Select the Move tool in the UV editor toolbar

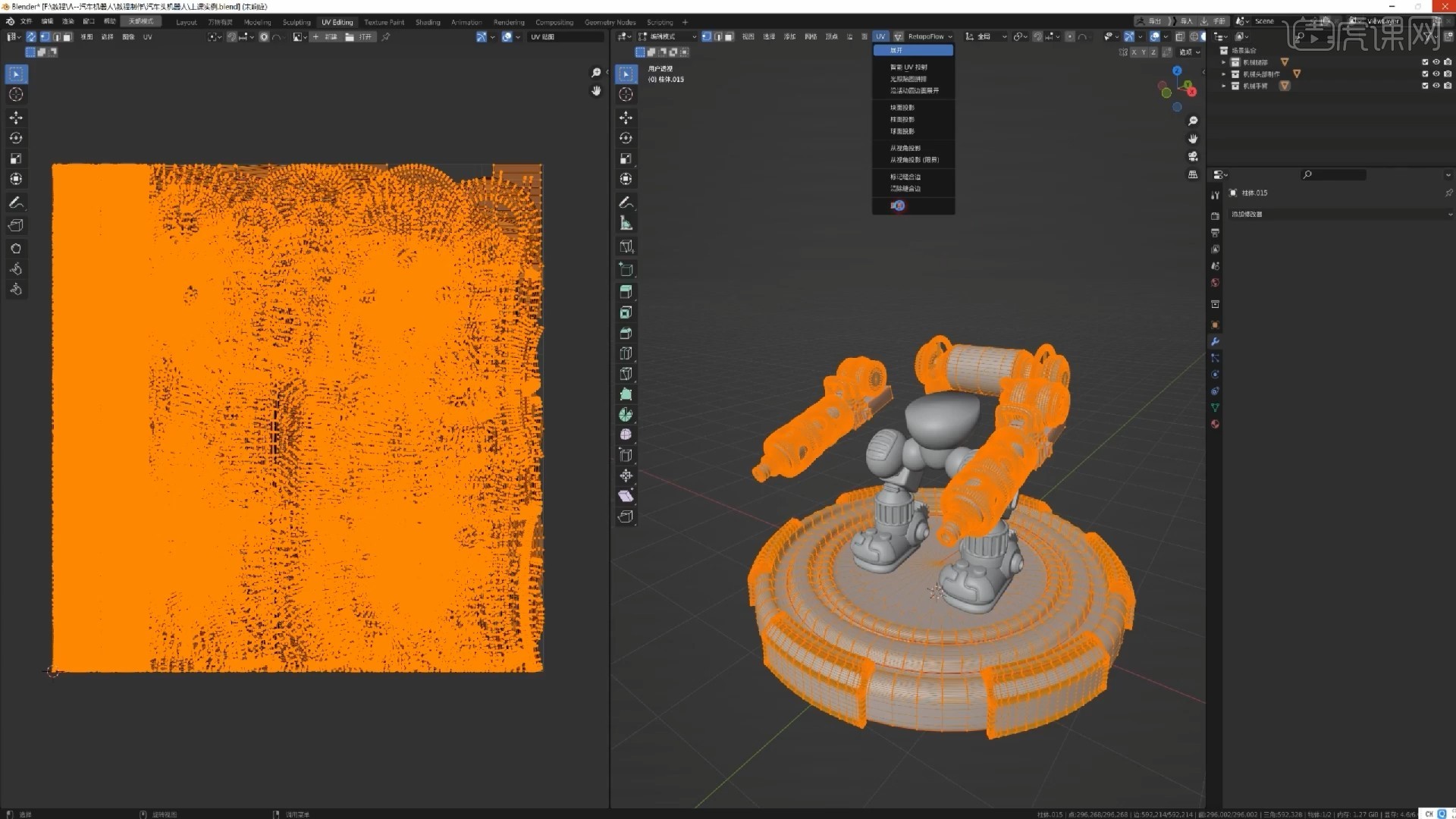(16, 118)
